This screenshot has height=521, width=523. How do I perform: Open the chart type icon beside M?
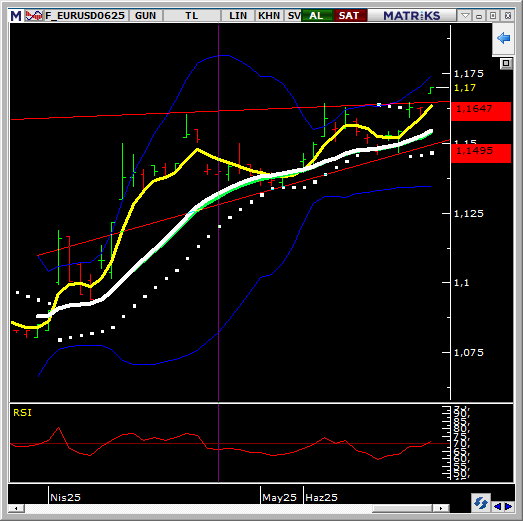pos(34,16)
